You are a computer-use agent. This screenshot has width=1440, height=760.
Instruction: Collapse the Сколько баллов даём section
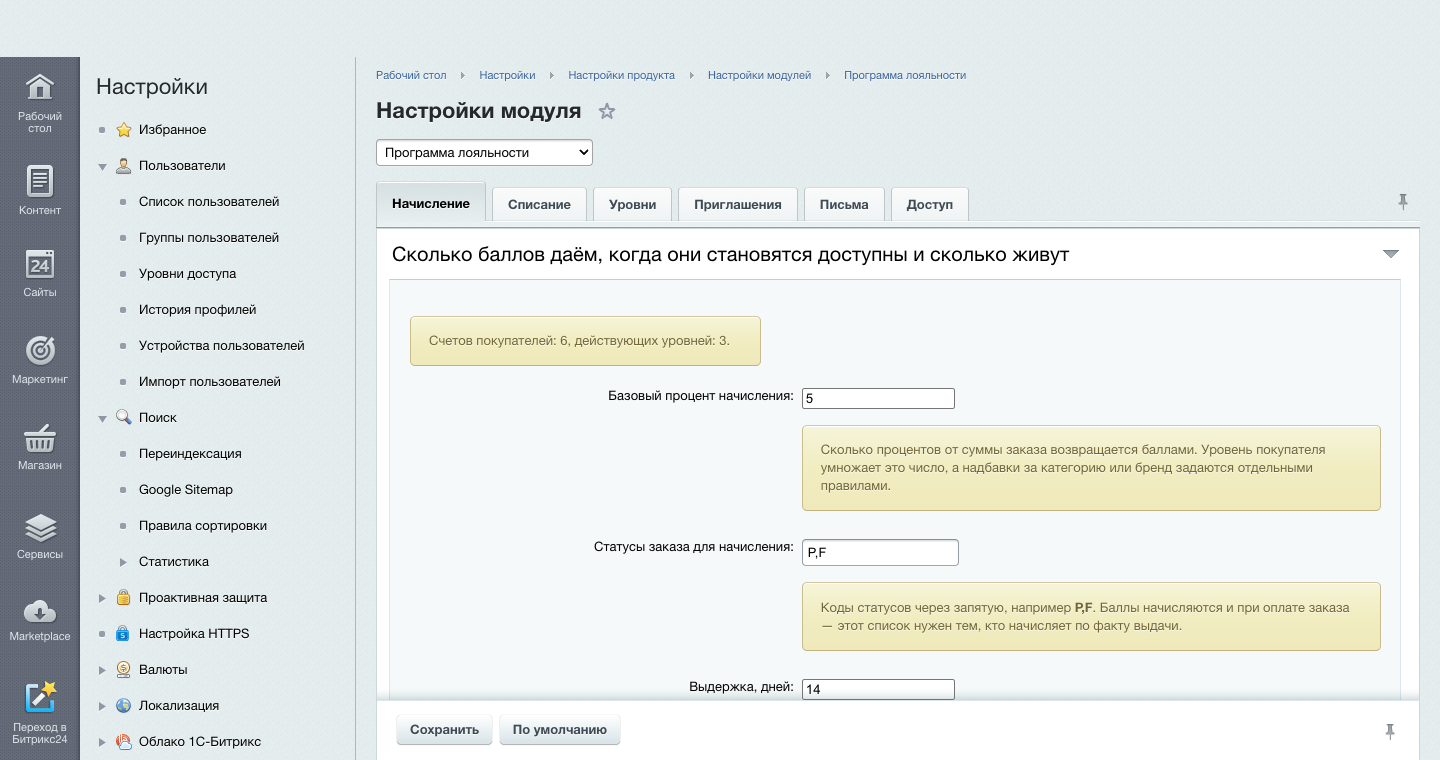(x=1390, y=254)
